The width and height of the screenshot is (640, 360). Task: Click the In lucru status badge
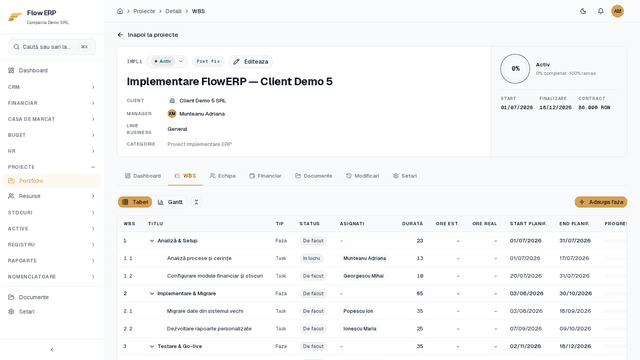[311, 258]
